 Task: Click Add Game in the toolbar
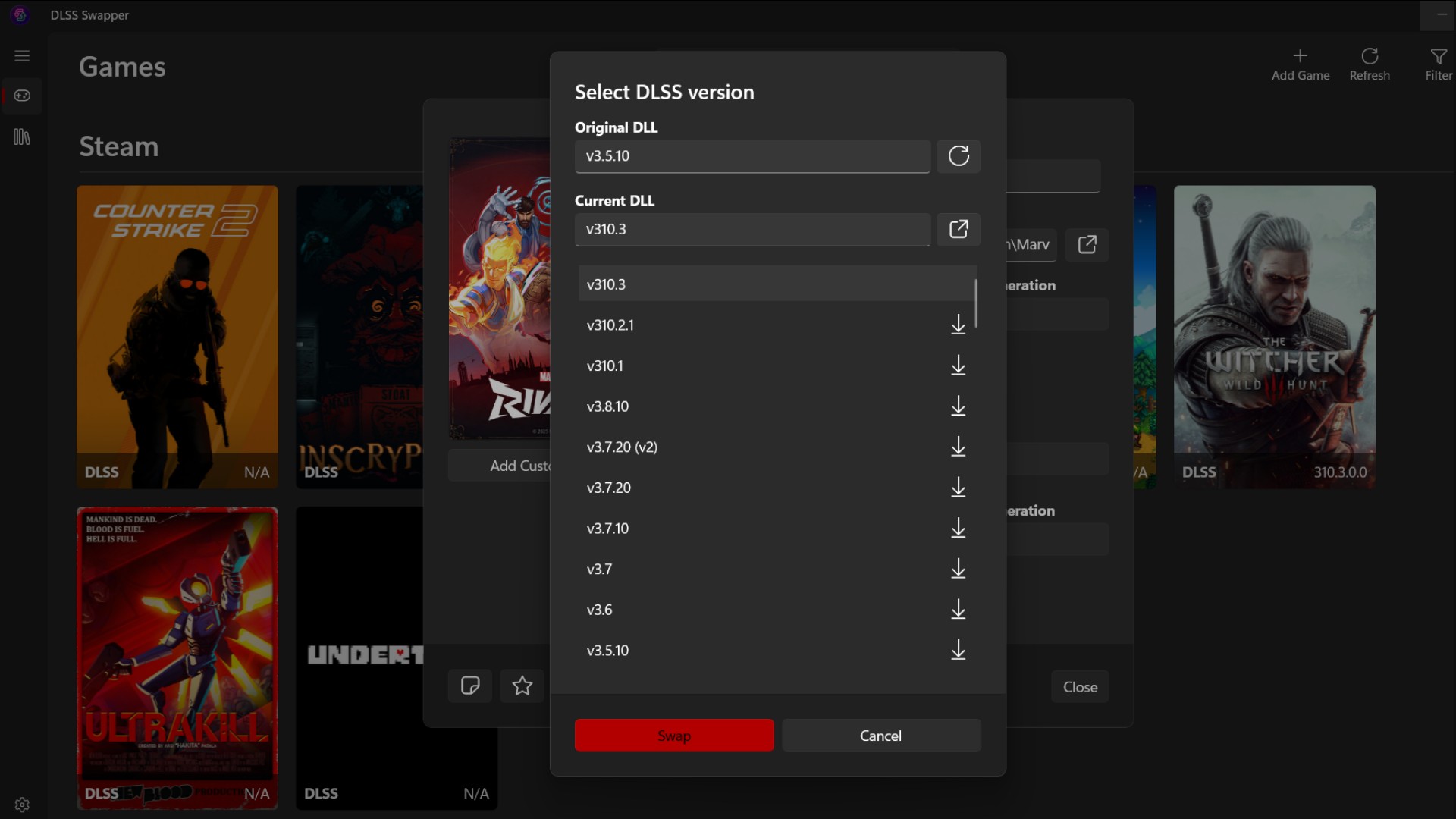pyautogui.click(x=1300, y=65)
